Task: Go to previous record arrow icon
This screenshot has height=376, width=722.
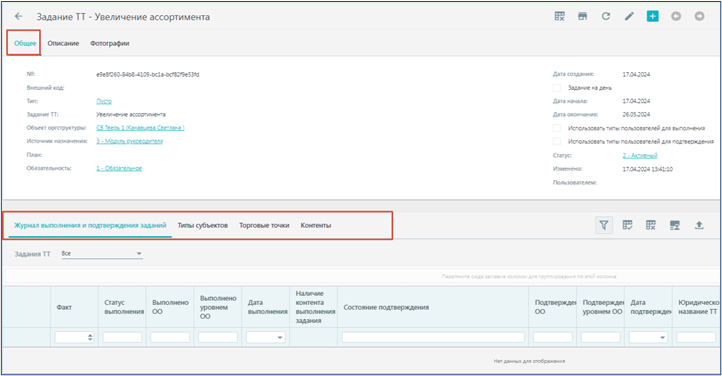Action: 676,17
